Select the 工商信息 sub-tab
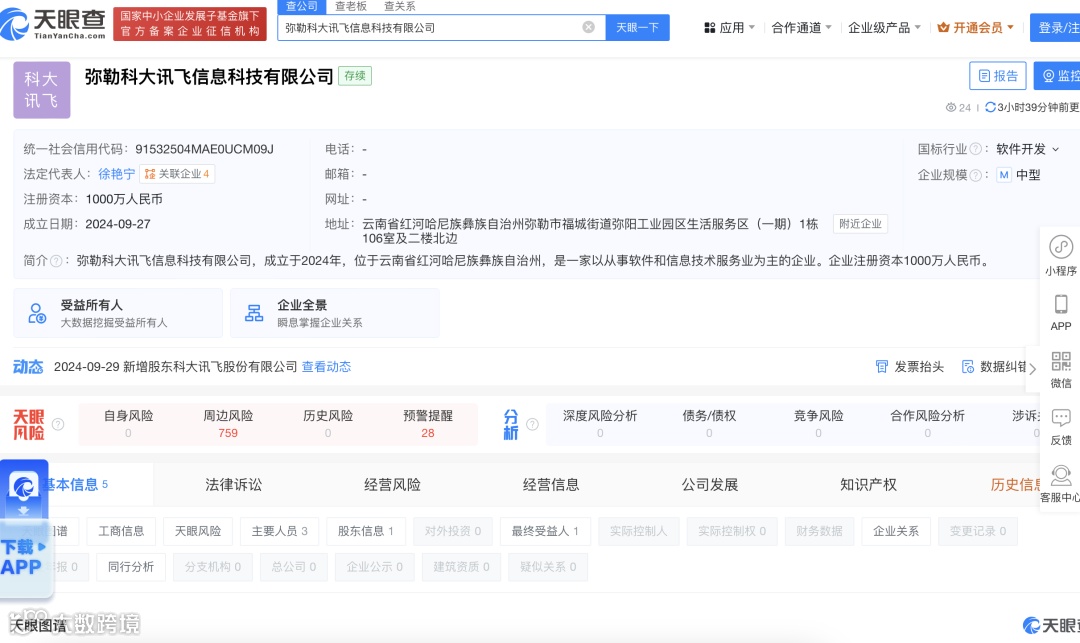 (121, 531)
